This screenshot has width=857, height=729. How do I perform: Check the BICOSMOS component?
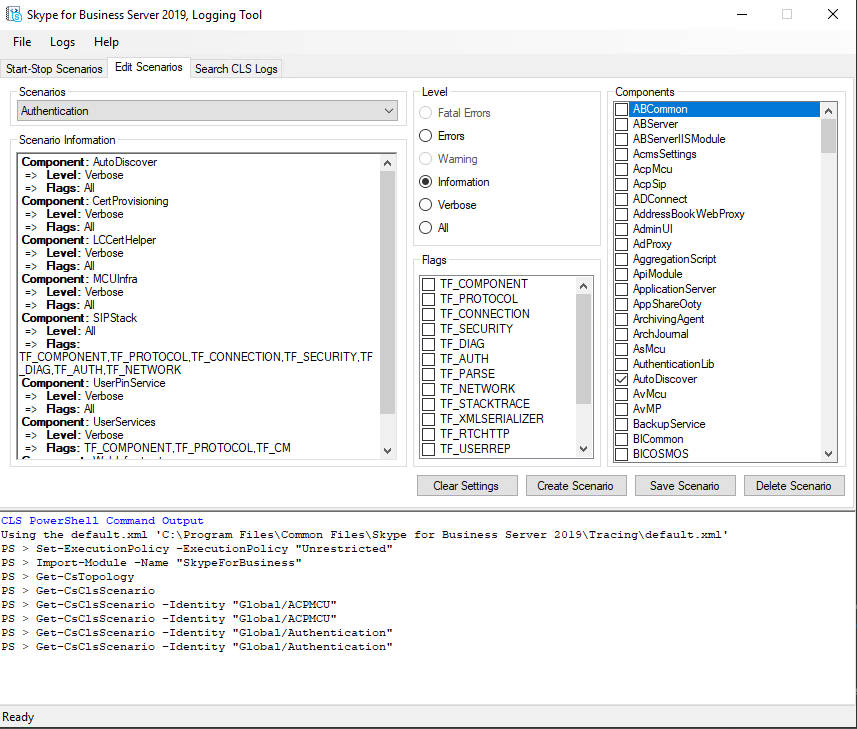pos(621,454)
